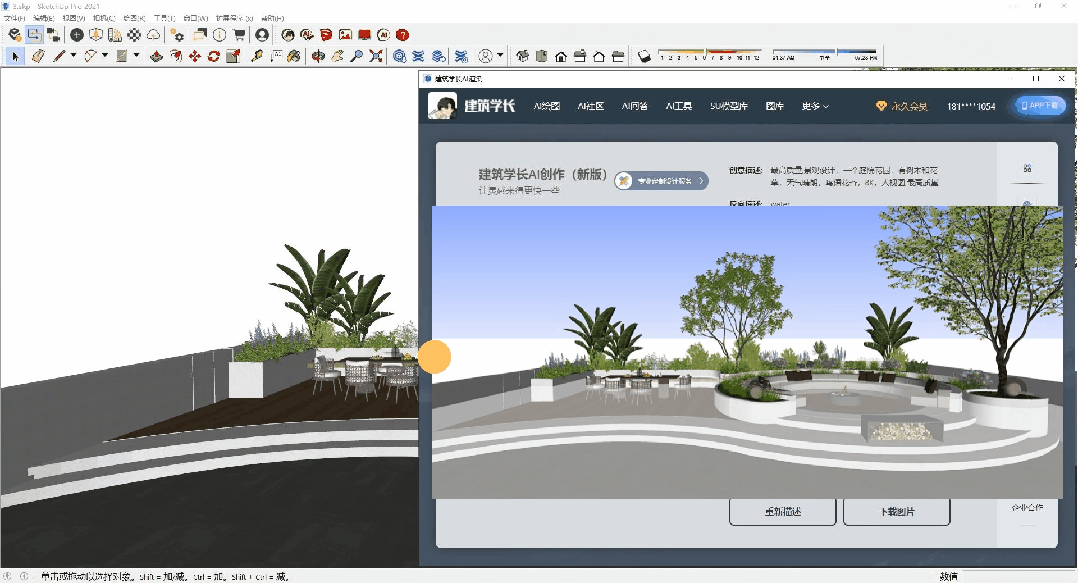Open the 视图(V) menu

click(74, 18)
